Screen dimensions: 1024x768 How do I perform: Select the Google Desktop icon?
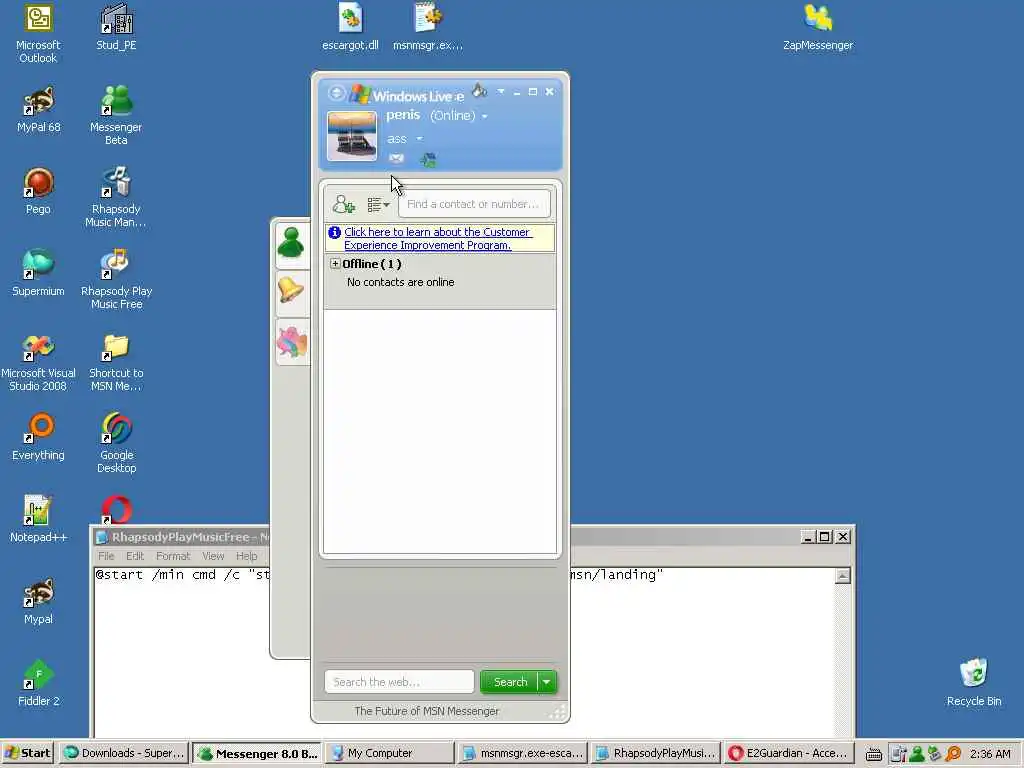[x=116, y=443]
